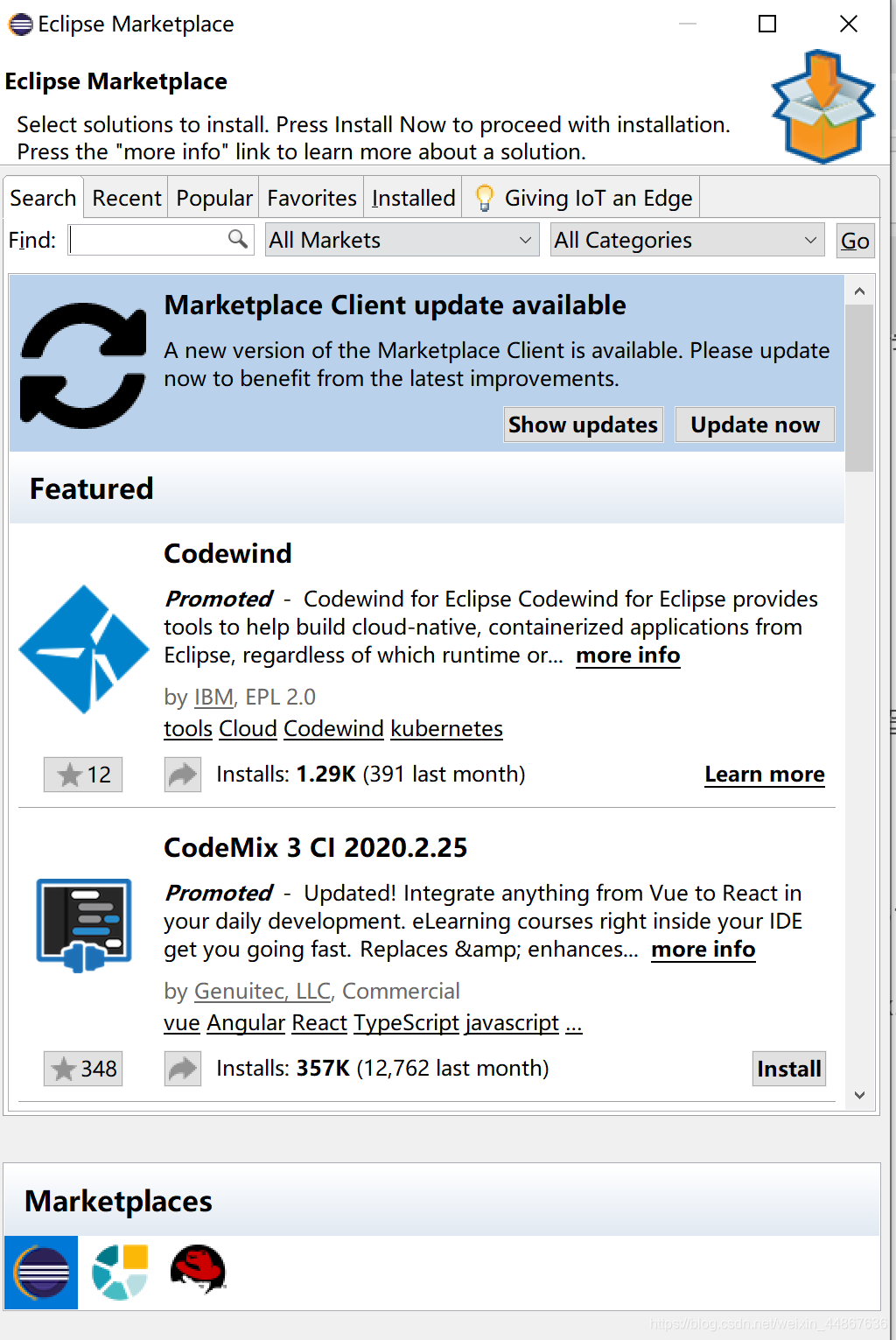The image size is (896, 1340).
Task: Click the ellipsis more-tags link for CodeMix
Action: click(x=574, y=1023)
